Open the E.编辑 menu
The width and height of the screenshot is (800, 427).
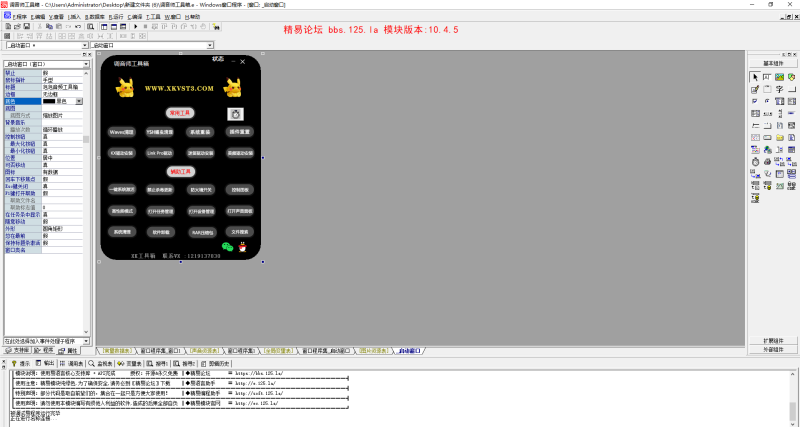click(38, 17)
